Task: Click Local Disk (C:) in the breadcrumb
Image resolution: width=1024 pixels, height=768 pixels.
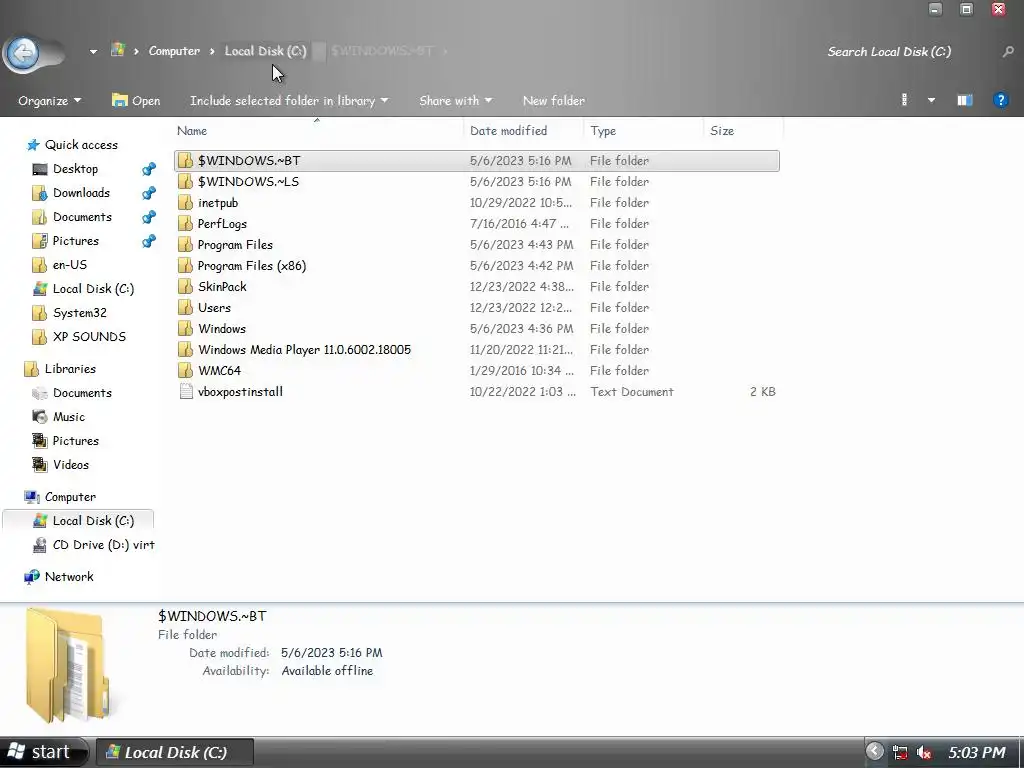Action: click(x=265, y=51)
